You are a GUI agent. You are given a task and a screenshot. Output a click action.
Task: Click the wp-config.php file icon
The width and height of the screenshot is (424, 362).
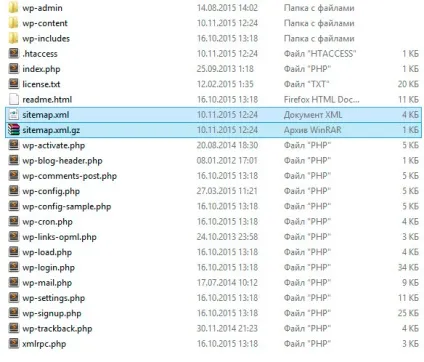click(x=13, y=191)
